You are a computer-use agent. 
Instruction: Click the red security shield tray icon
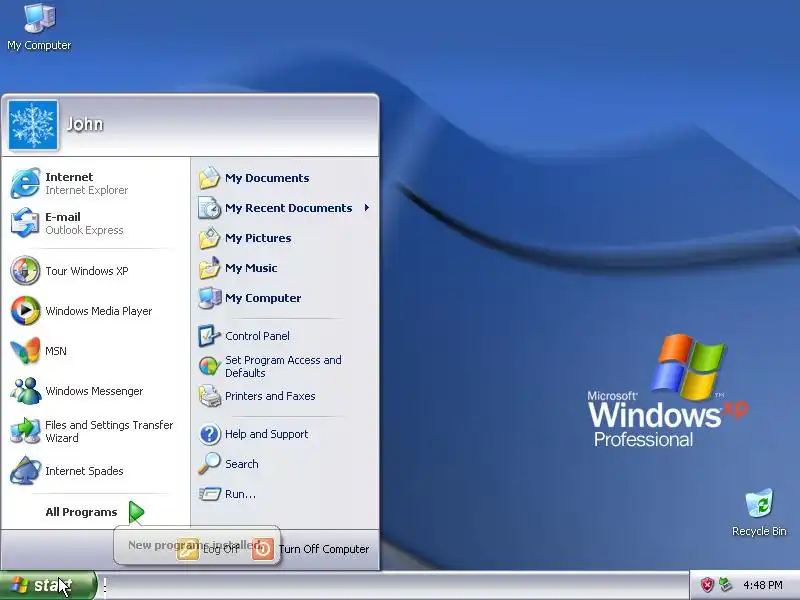(x=707, y=585)
